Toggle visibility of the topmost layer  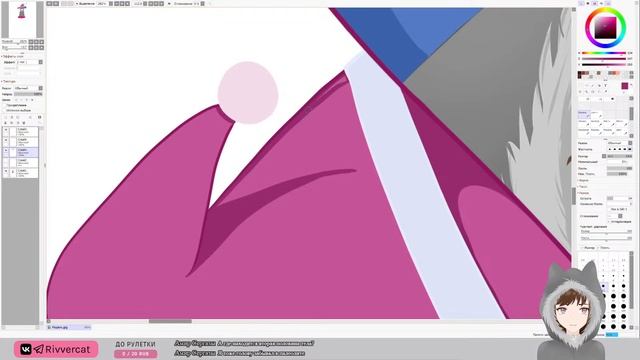click(6, 129)
